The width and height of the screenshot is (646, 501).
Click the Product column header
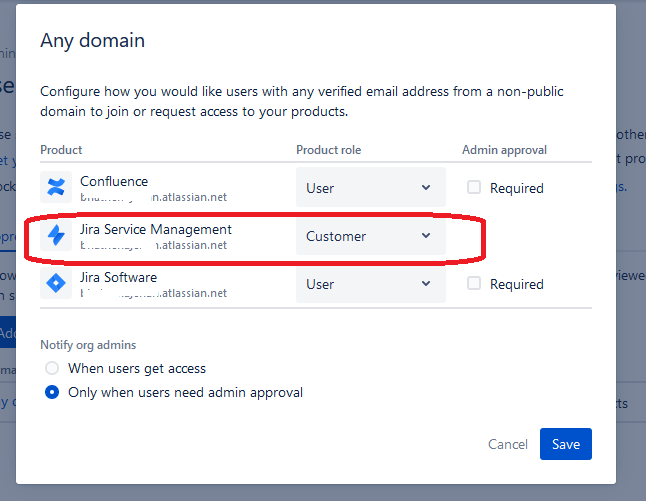pyautogui.click(x=61, y=150)
